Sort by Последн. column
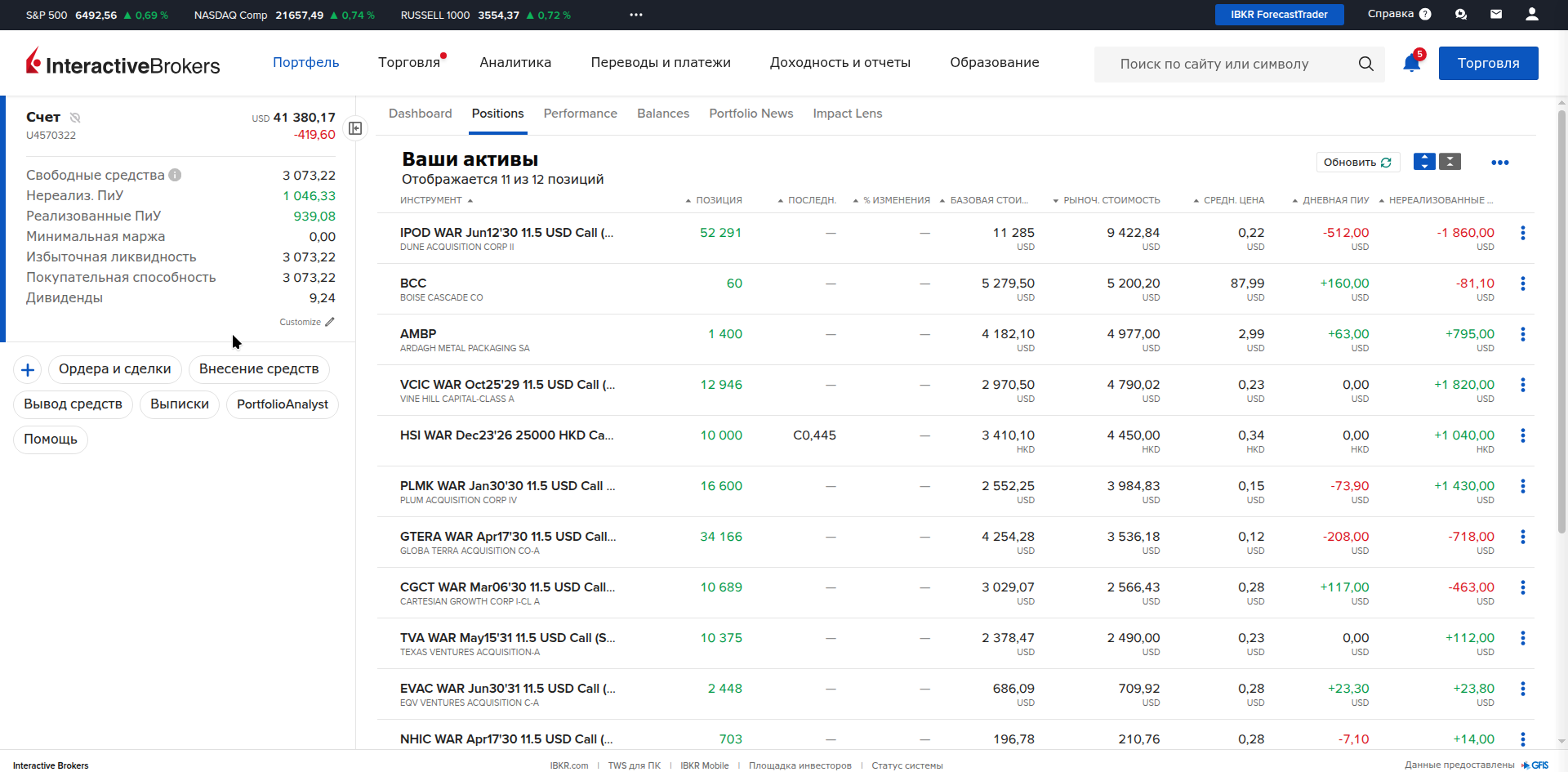The image size is (1568, 772). [x=807, y=200]
